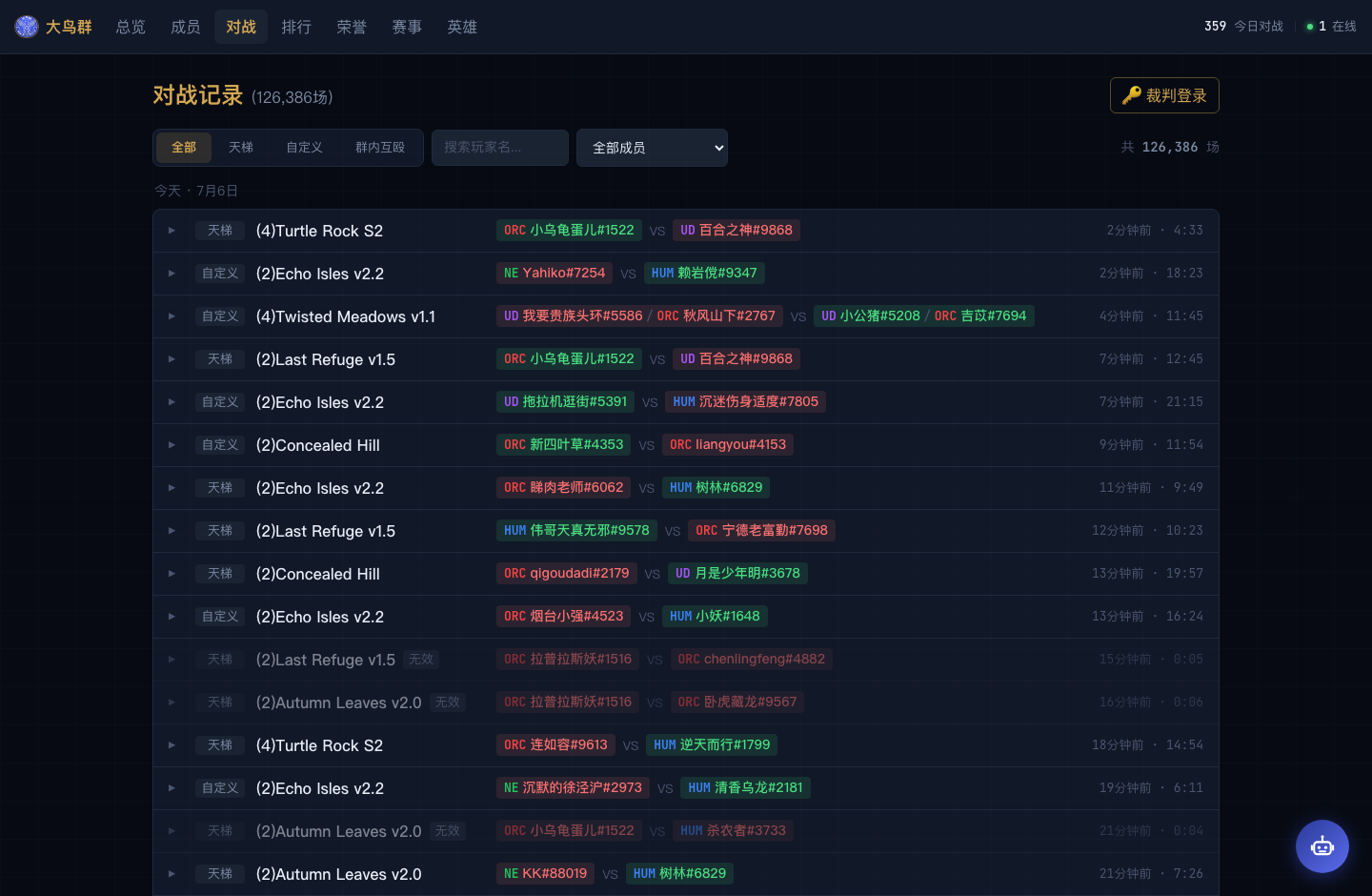This screenshot has width=1372, height=896.
Task: Click player tag NE 沉默的徐泾沪#2973
Action: pos(573,787)
